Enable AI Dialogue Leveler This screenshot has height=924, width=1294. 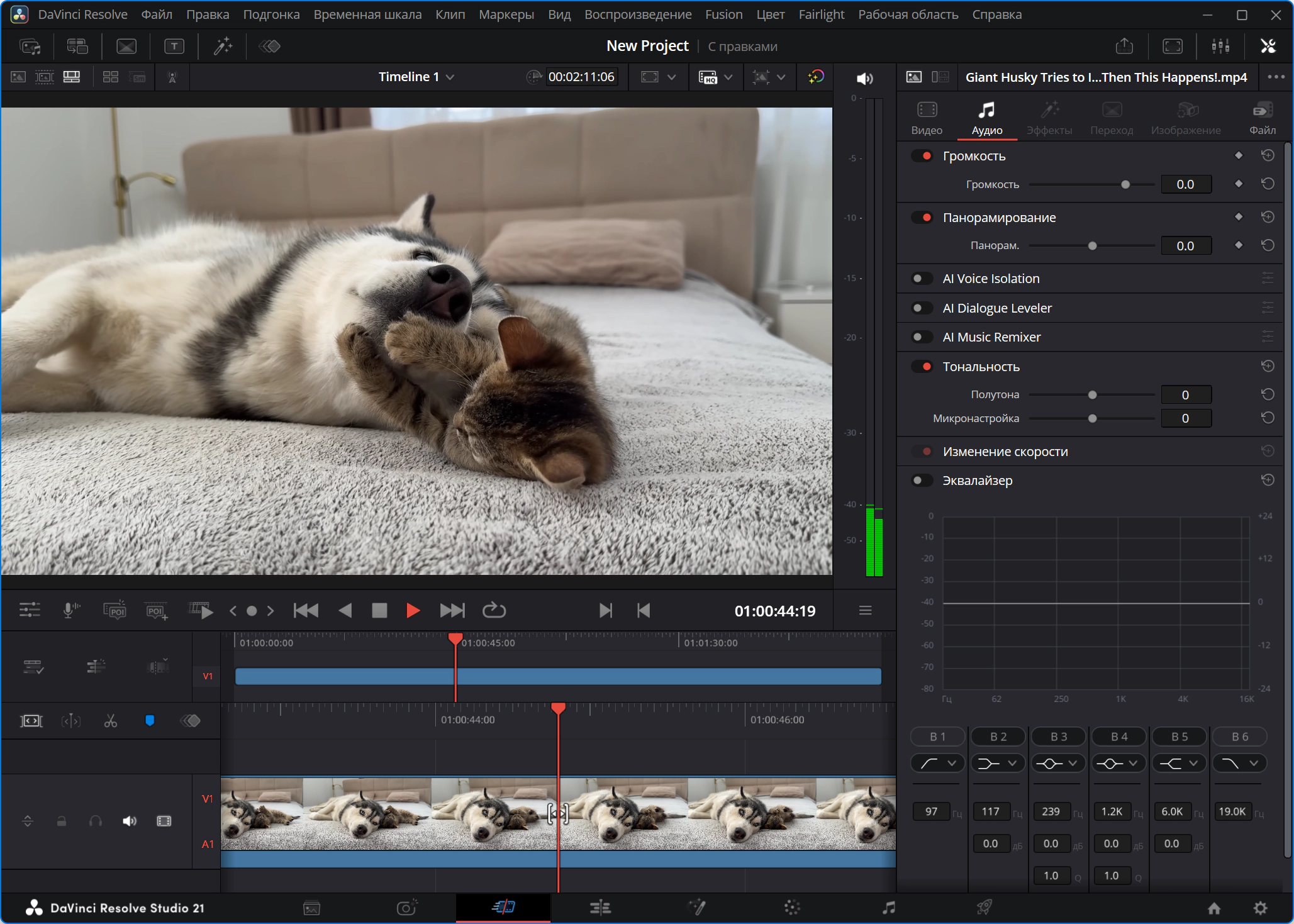click(922, 308)
